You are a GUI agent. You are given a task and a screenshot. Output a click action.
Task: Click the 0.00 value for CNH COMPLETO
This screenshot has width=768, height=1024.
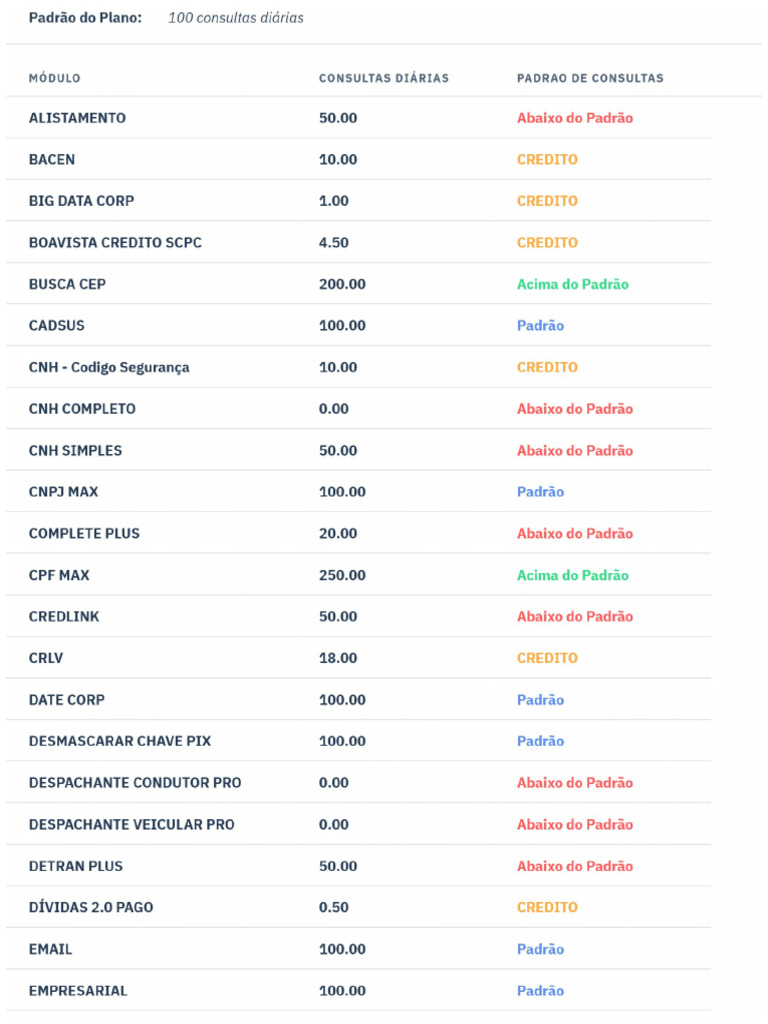[334, 409]
